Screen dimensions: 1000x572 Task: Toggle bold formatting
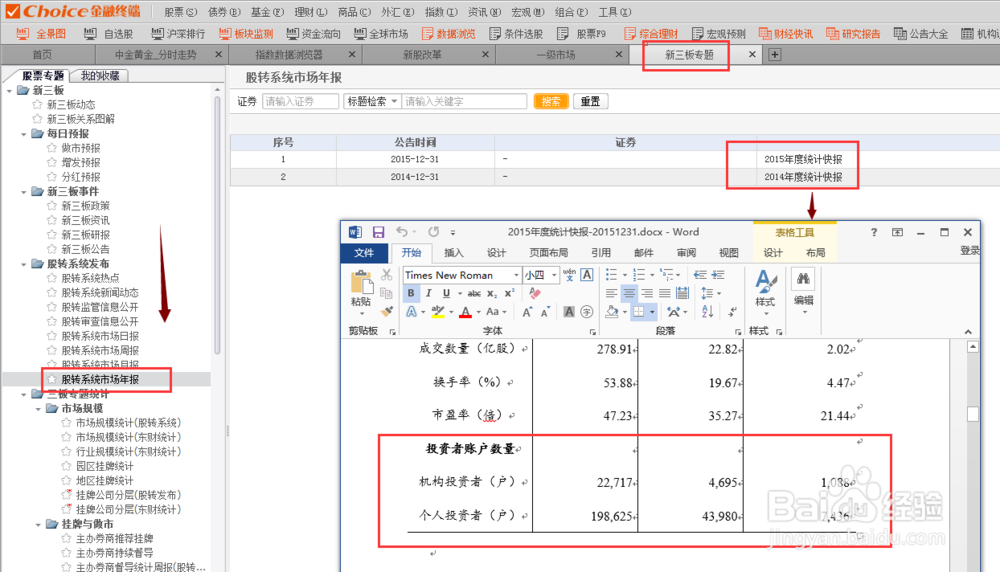point(411,293)
